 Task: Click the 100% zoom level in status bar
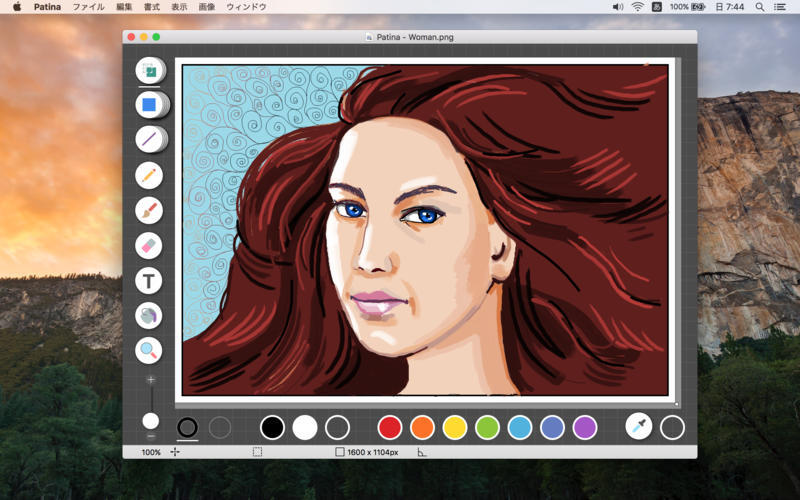pyautogui.click(x=151, y=452)
